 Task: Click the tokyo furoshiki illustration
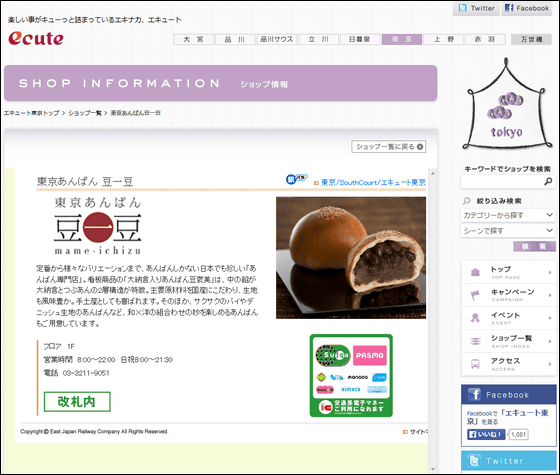pyautogui.click(x=507, y=104)
